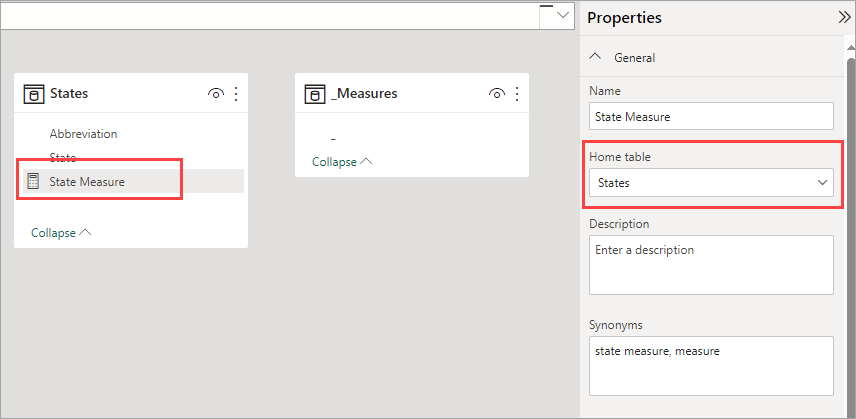Open the Home table dropdown
The width and height of the screenshot is (856, 419).
point(711,183)
